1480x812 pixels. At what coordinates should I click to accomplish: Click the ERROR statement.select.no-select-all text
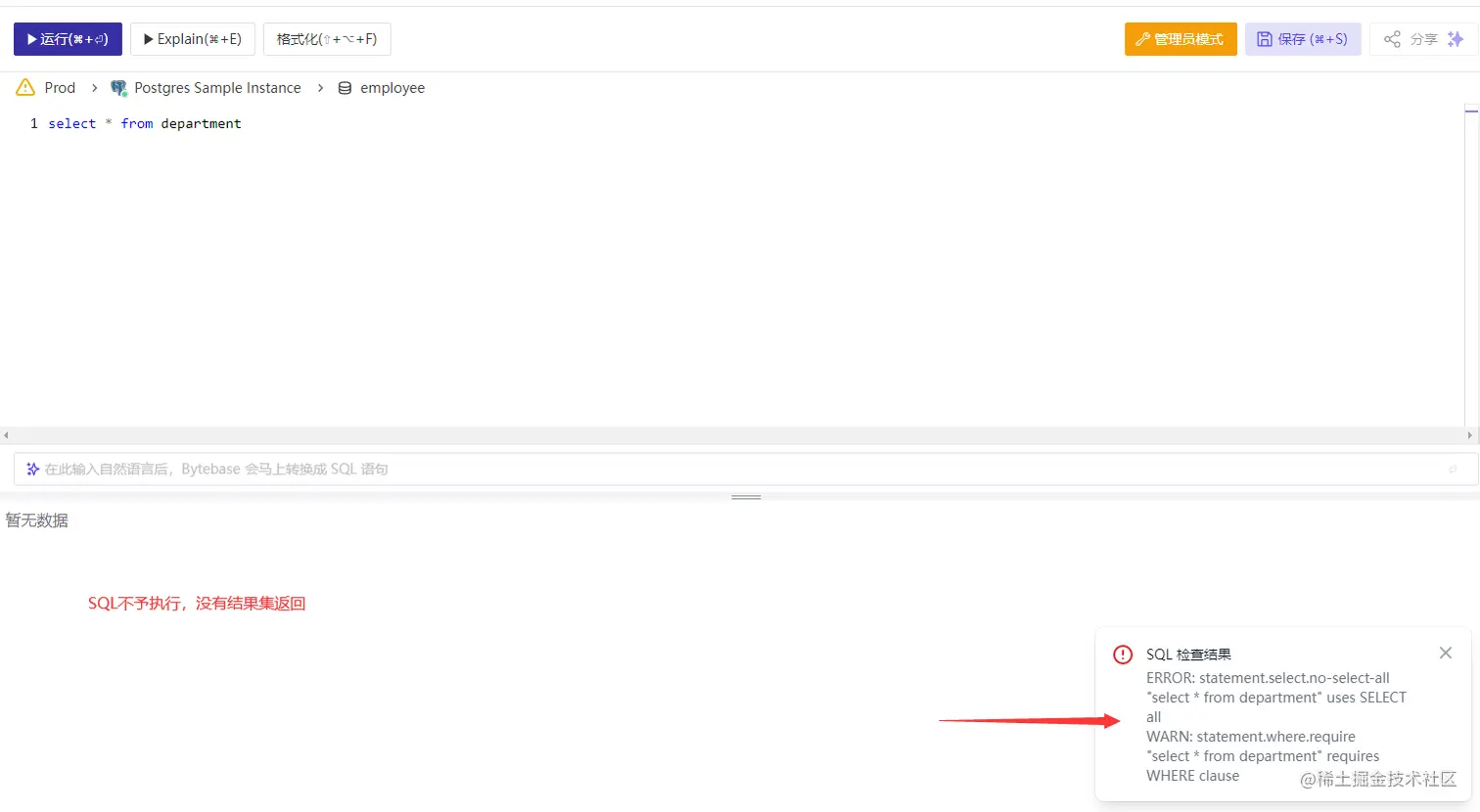tap(1268, 678)
